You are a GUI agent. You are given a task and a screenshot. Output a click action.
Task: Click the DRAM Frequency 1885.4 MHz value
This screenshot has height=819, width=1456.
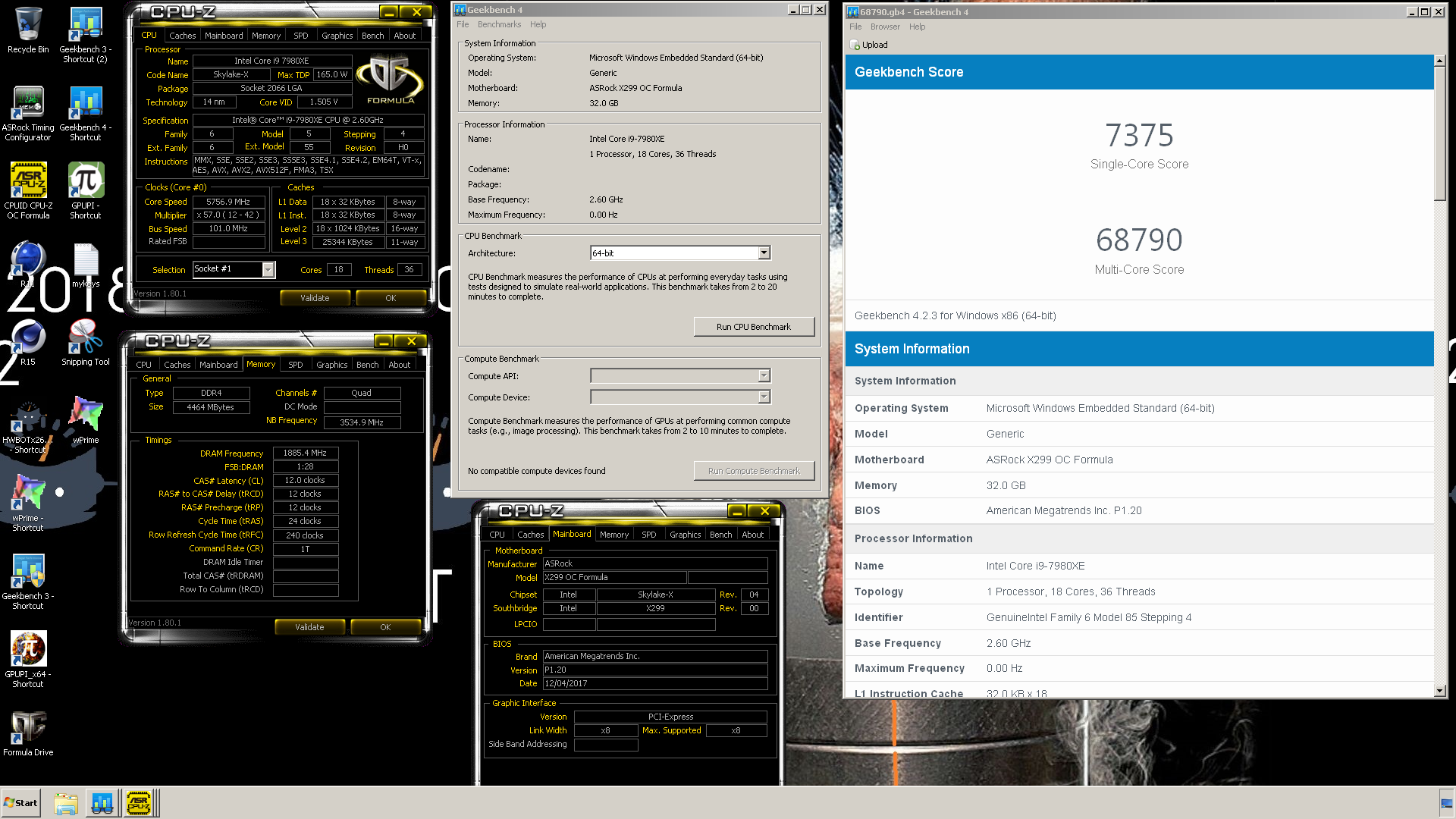[305, 453]
